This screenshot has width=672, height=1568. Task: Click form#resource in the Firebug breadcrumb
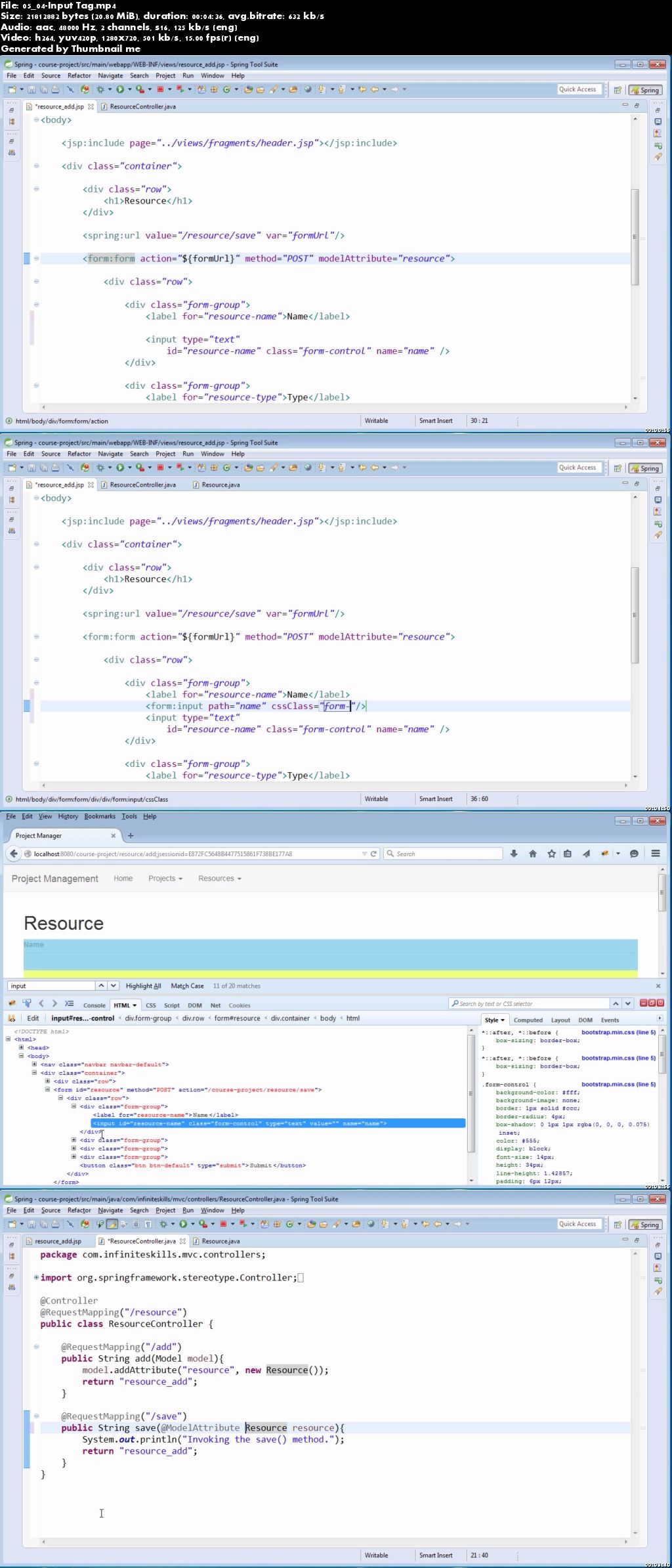238,1018
